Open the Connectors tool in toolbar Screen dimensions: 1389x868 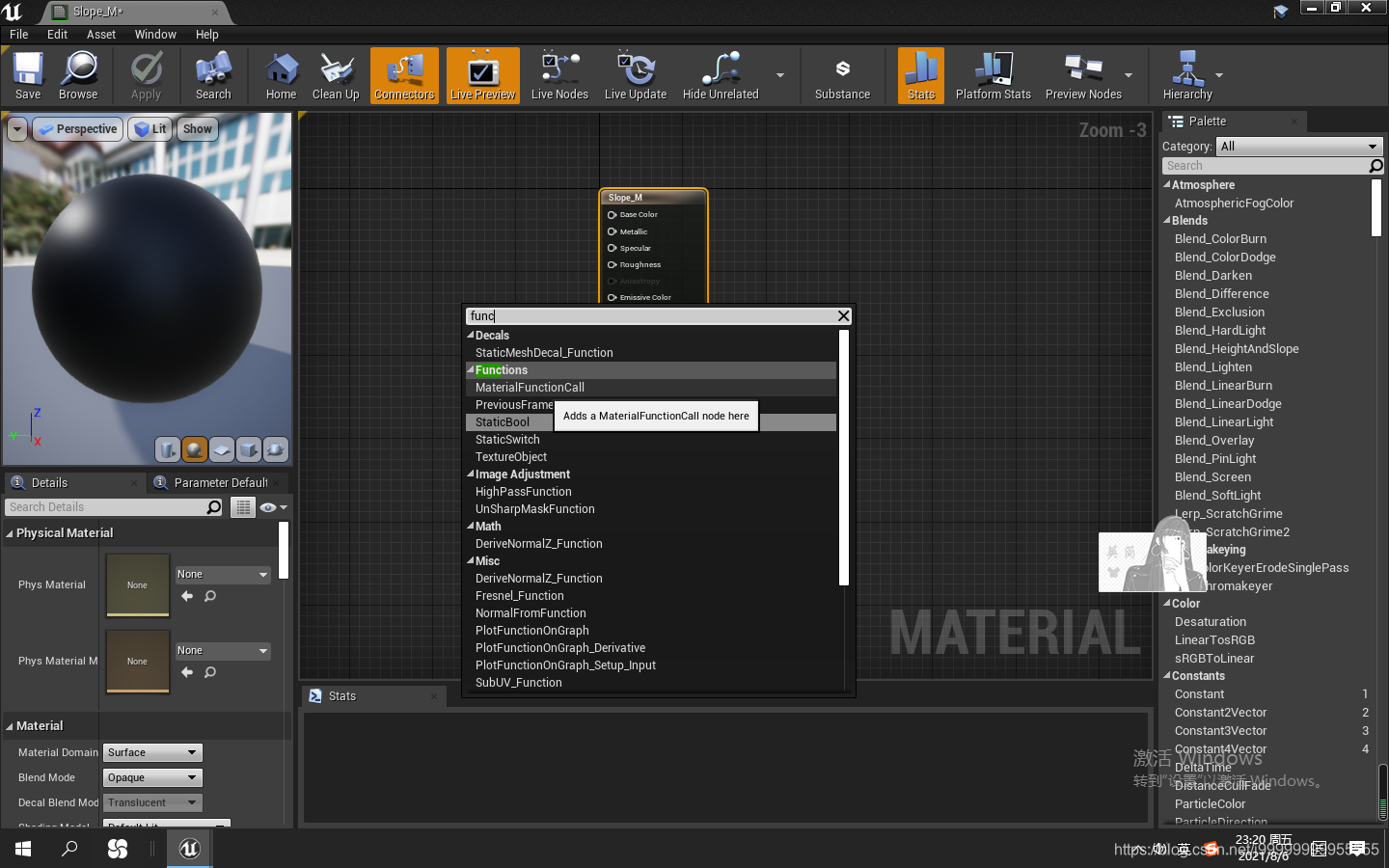coord(404,75)
